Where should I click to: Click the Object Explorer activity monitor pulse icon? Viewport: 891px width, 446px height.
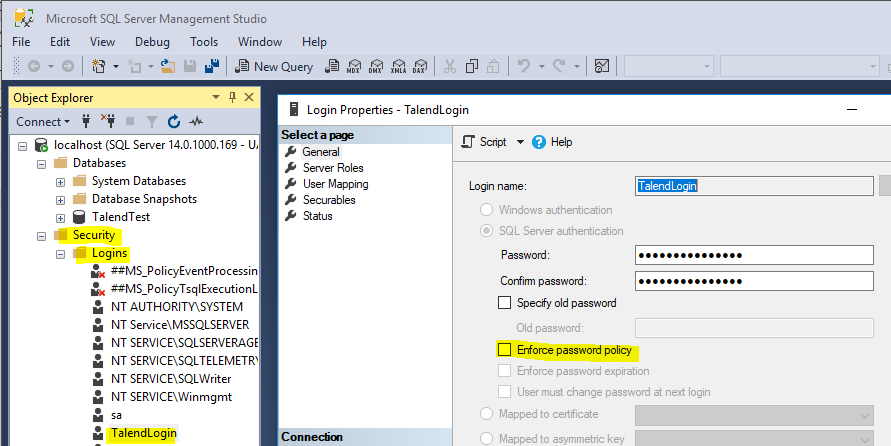coord(196,121)
